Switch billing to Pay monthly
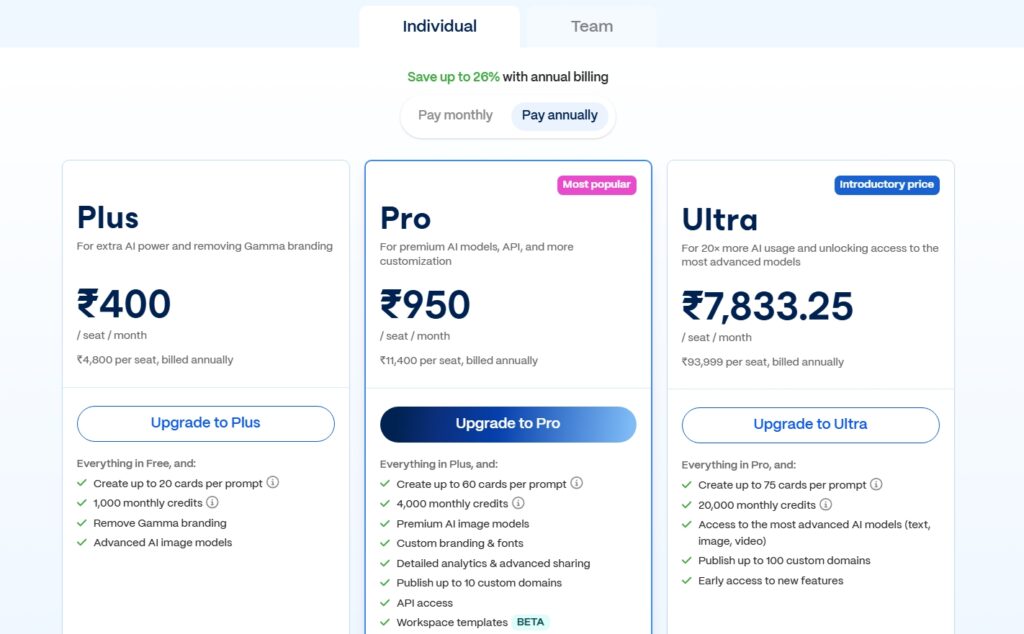The image size is (1024, 634). [x=455, y=115]
